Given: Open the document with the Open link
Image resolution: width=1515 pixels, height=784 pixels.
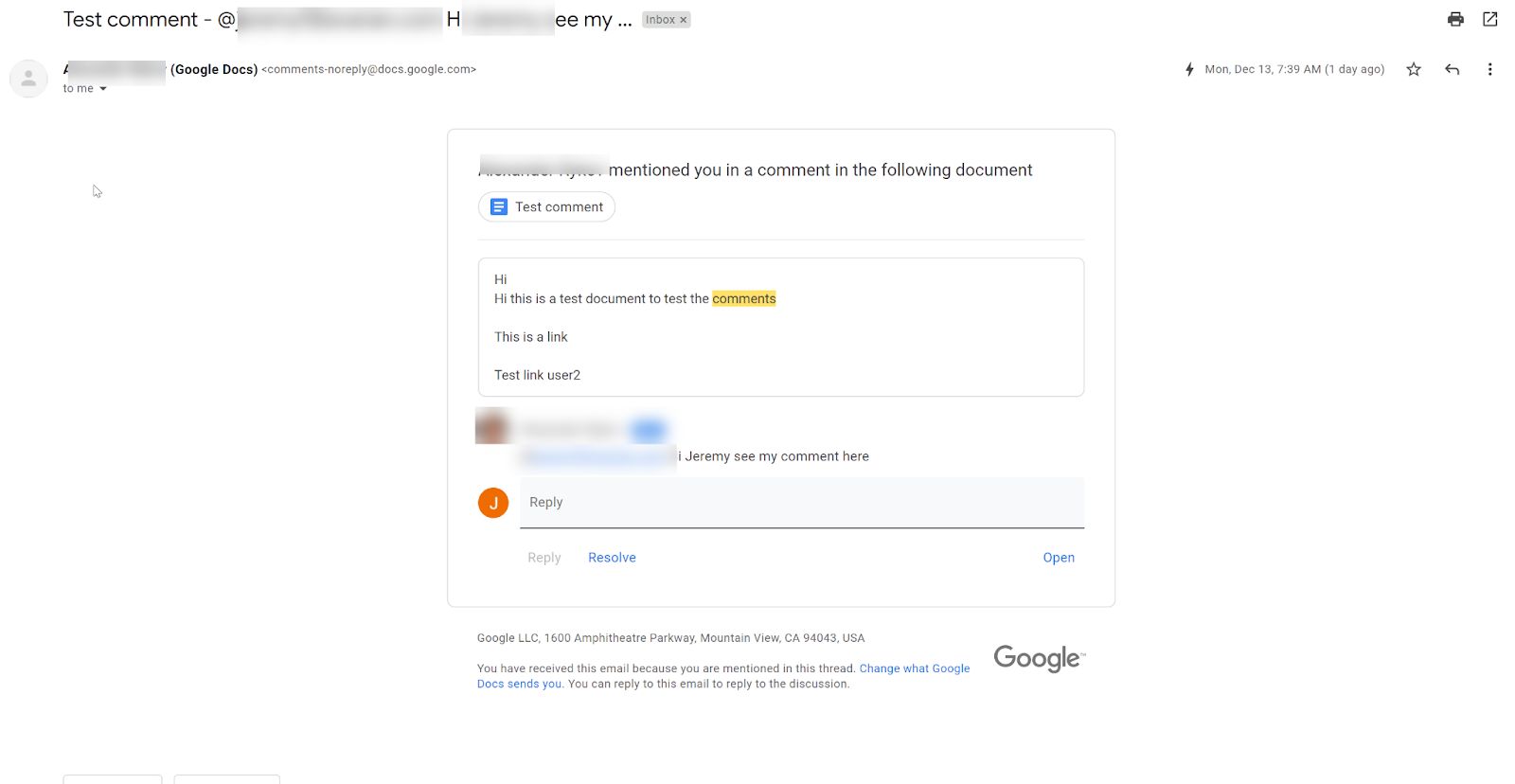Looking at the screenshot, I should coord(1059,557).
